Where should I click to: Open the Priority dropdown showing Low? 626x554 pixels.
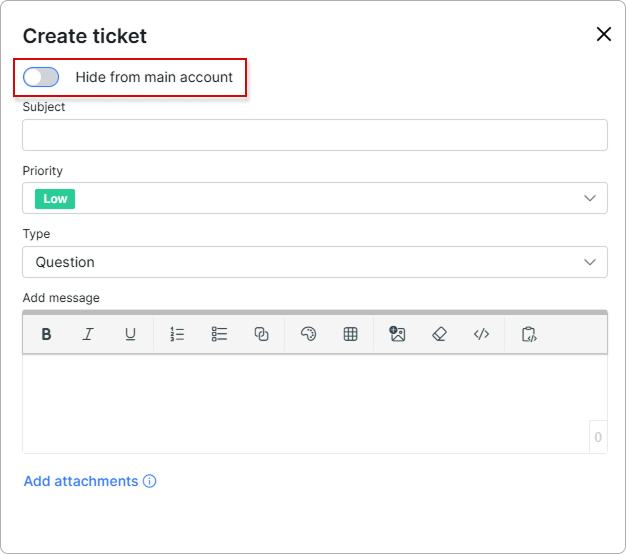[315, 198]
